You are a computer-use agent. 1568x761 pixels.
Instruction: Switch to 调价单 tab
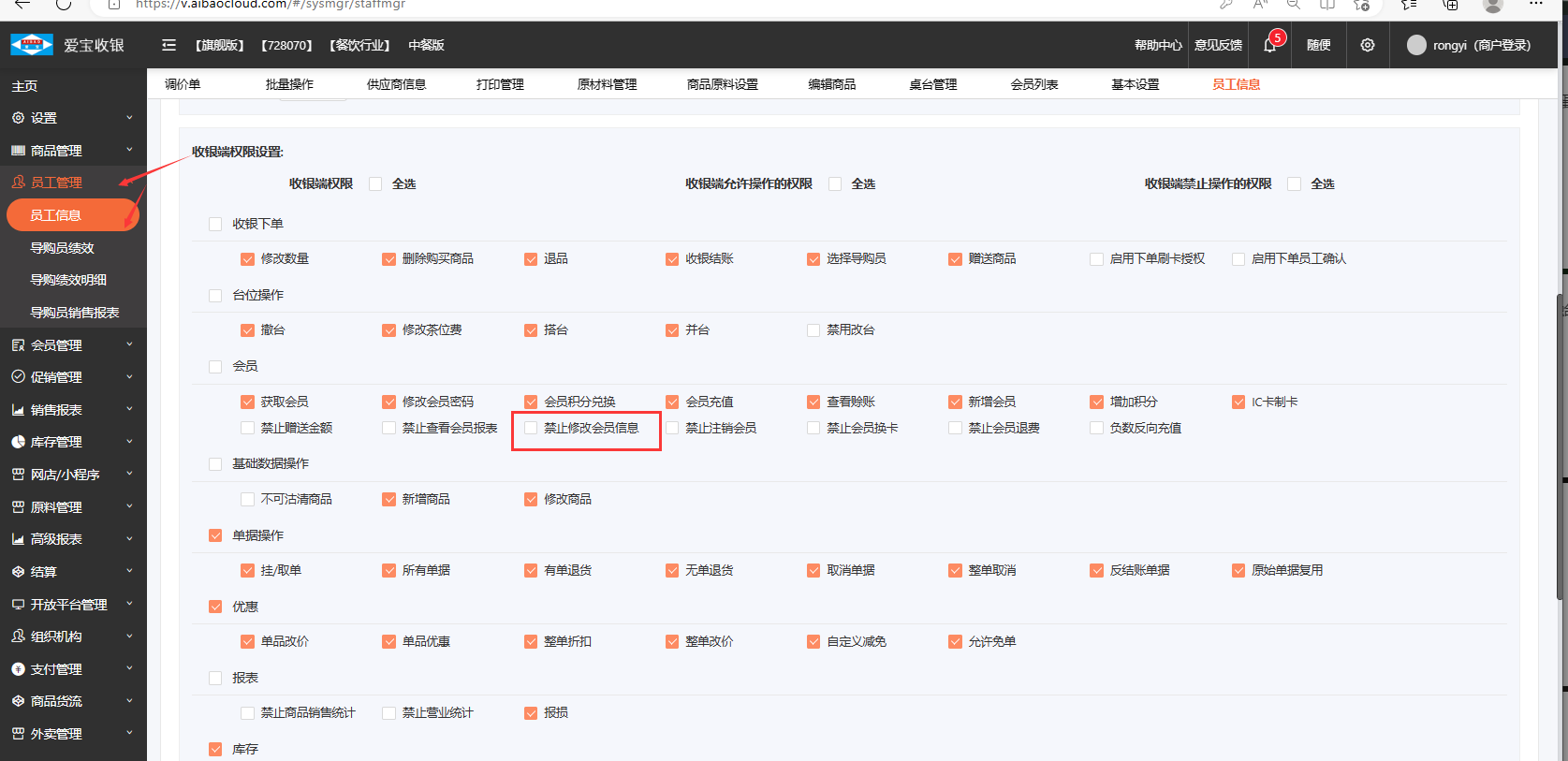(183, 84)
